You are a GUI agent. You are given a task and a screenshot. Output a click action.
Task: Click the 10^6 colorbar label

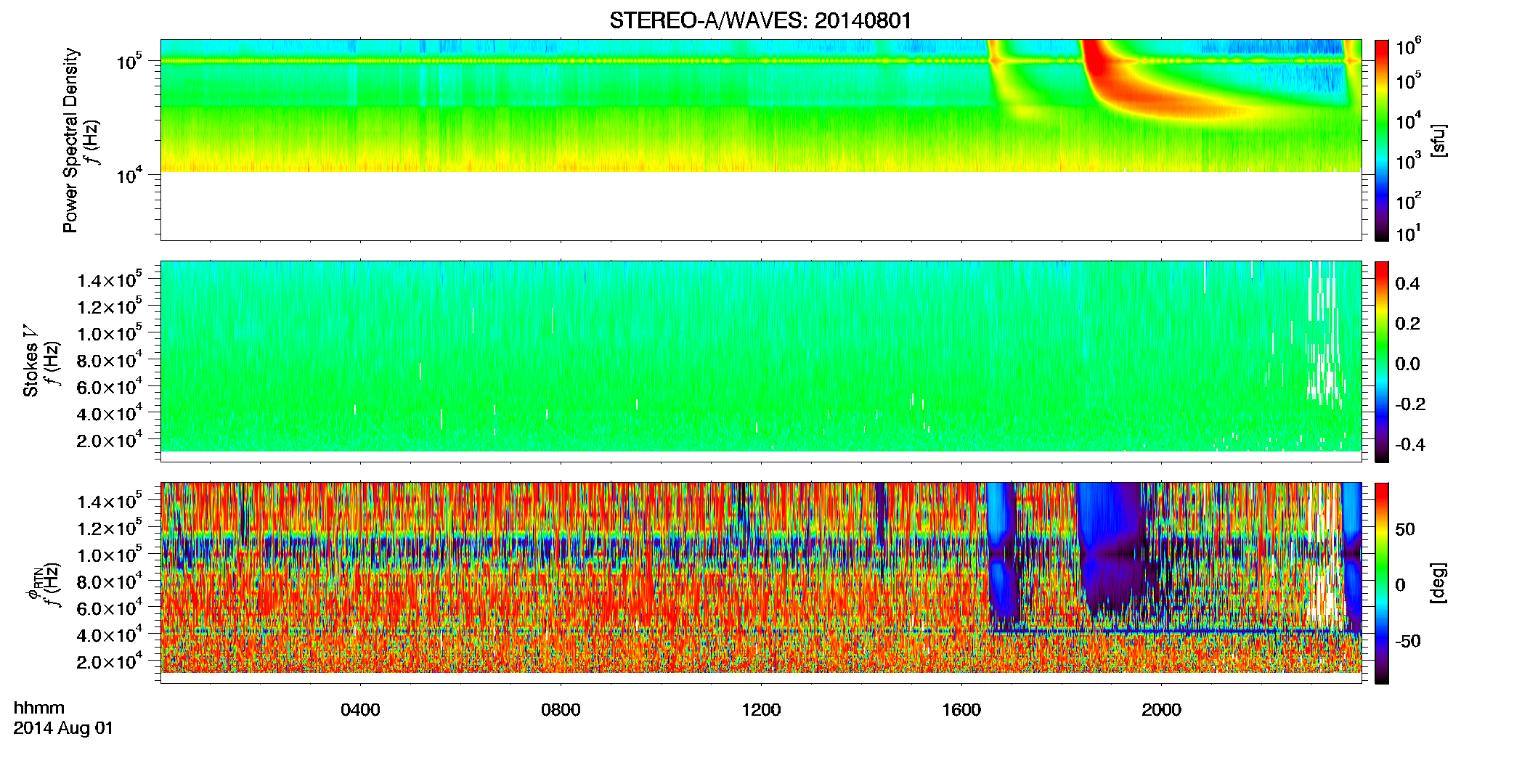(1409, 48)
